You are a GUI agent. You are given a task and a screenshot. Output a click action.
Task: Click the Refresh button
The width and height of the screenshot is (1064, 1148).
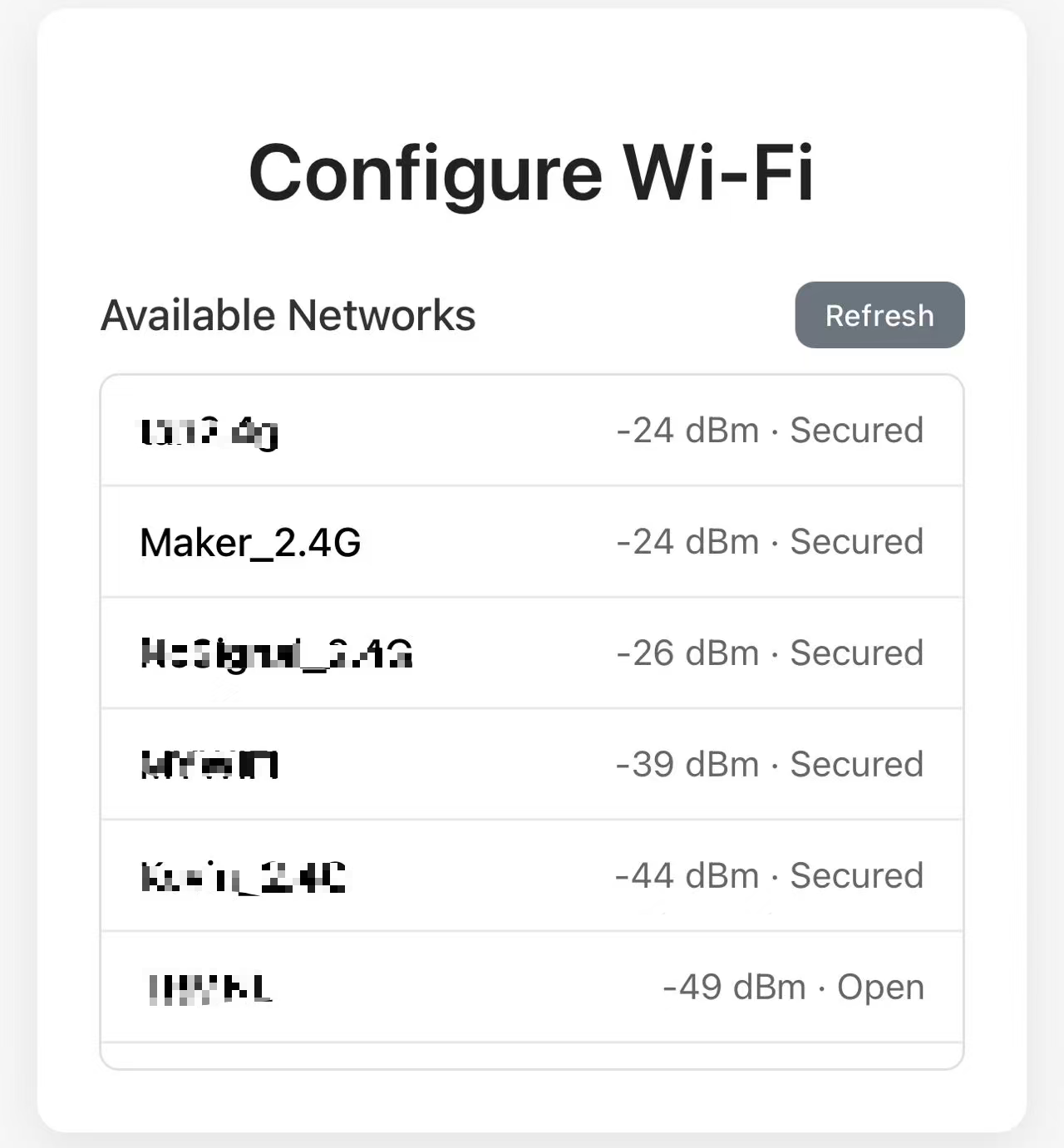(879, 315)
